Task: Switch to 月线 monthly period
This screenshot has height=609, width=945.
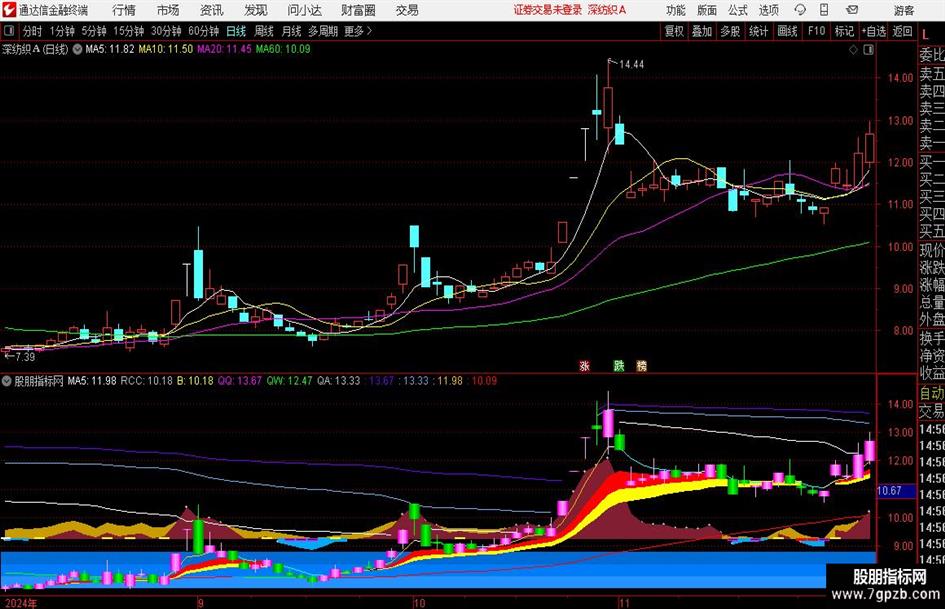Action: (292, 31)
